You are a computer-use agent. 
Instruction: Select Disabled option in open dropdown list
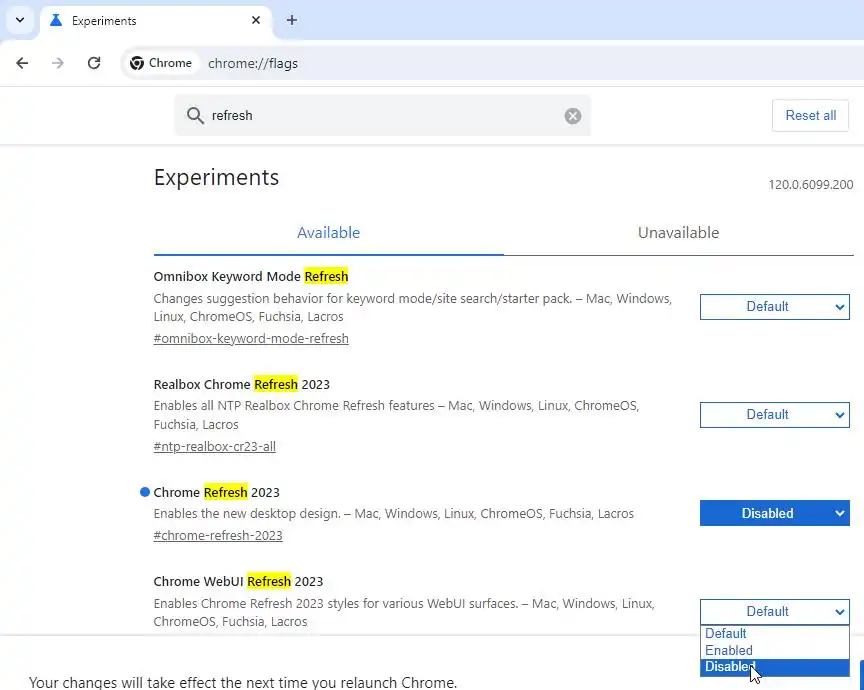(775, 667)
